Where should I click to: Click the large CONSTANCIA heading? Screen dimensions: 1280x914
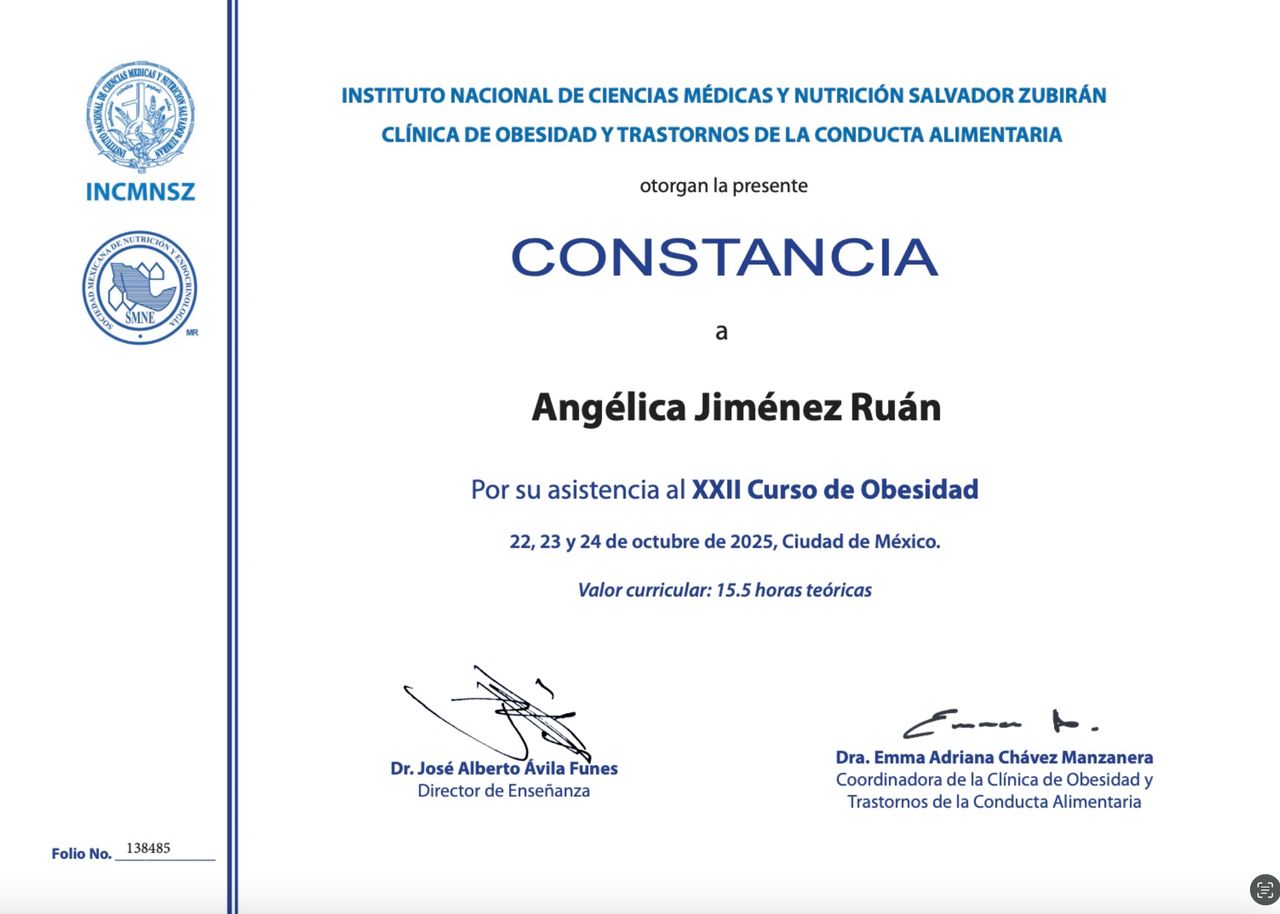click(724, 258)
